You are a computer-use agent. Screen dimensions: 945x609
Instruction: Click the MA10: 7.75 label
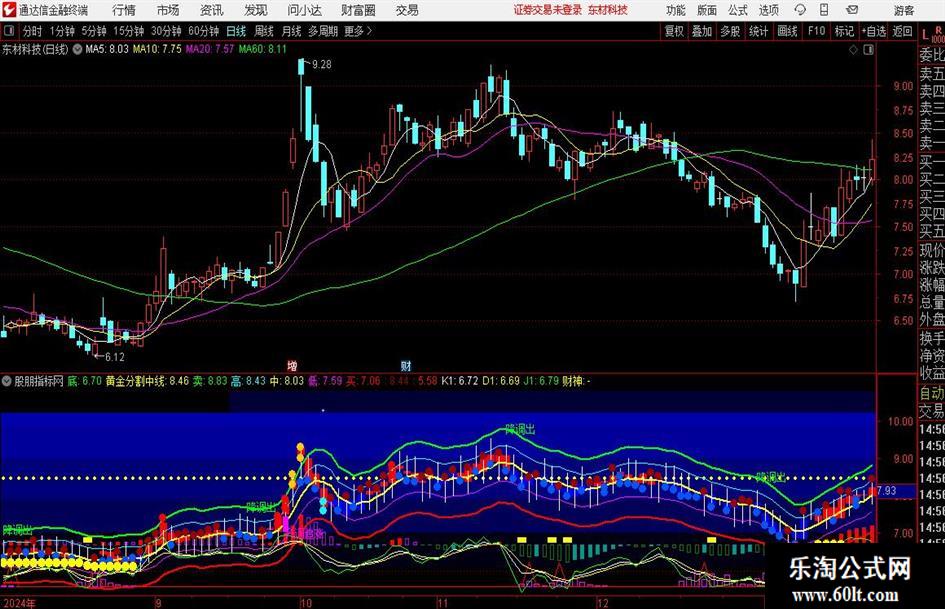[157, 49]
